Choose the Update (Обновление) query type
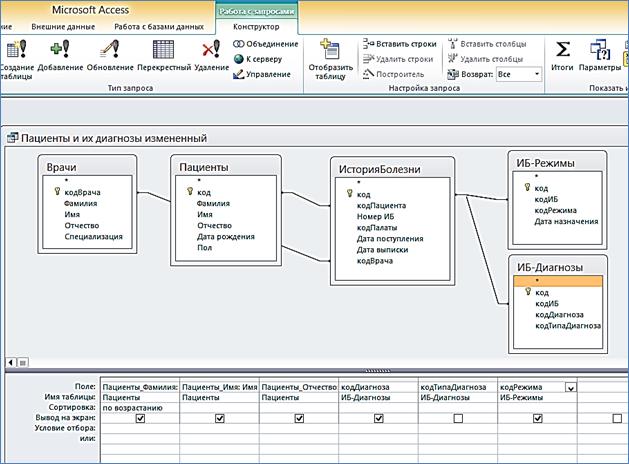629x464 pixels. point(110,55)
